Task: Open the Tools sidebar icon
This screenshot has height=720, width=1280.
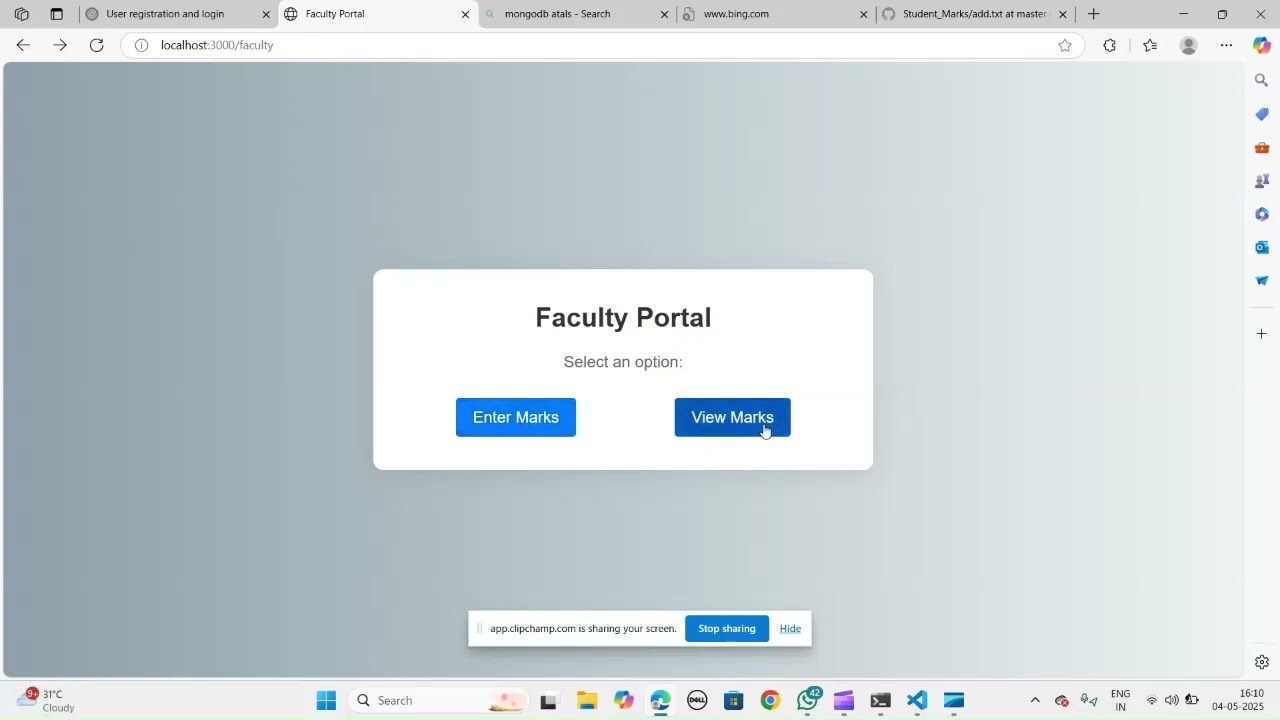Action: [x=1262, y=148]
